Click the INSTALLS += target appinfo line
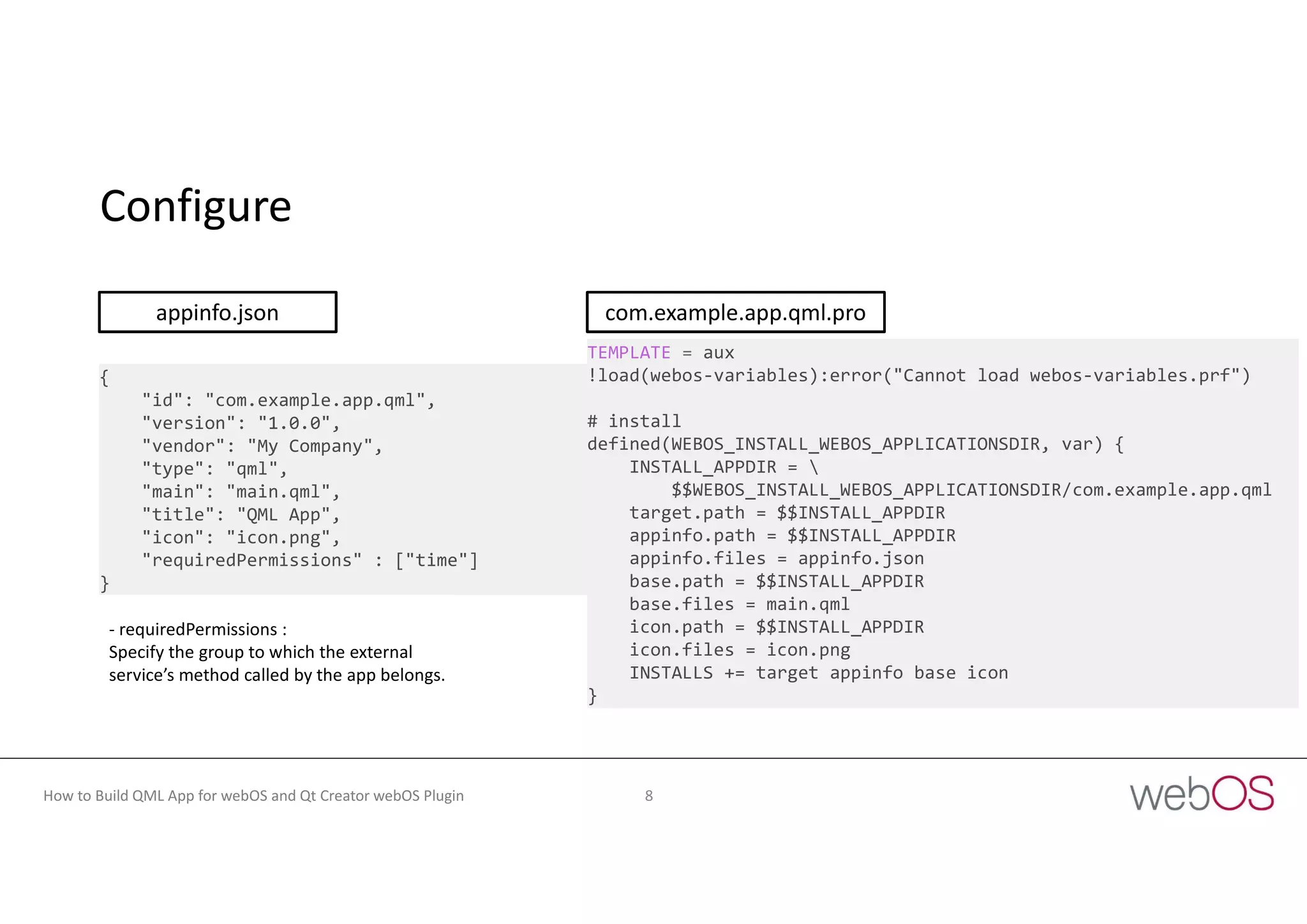 coord(819,673)
